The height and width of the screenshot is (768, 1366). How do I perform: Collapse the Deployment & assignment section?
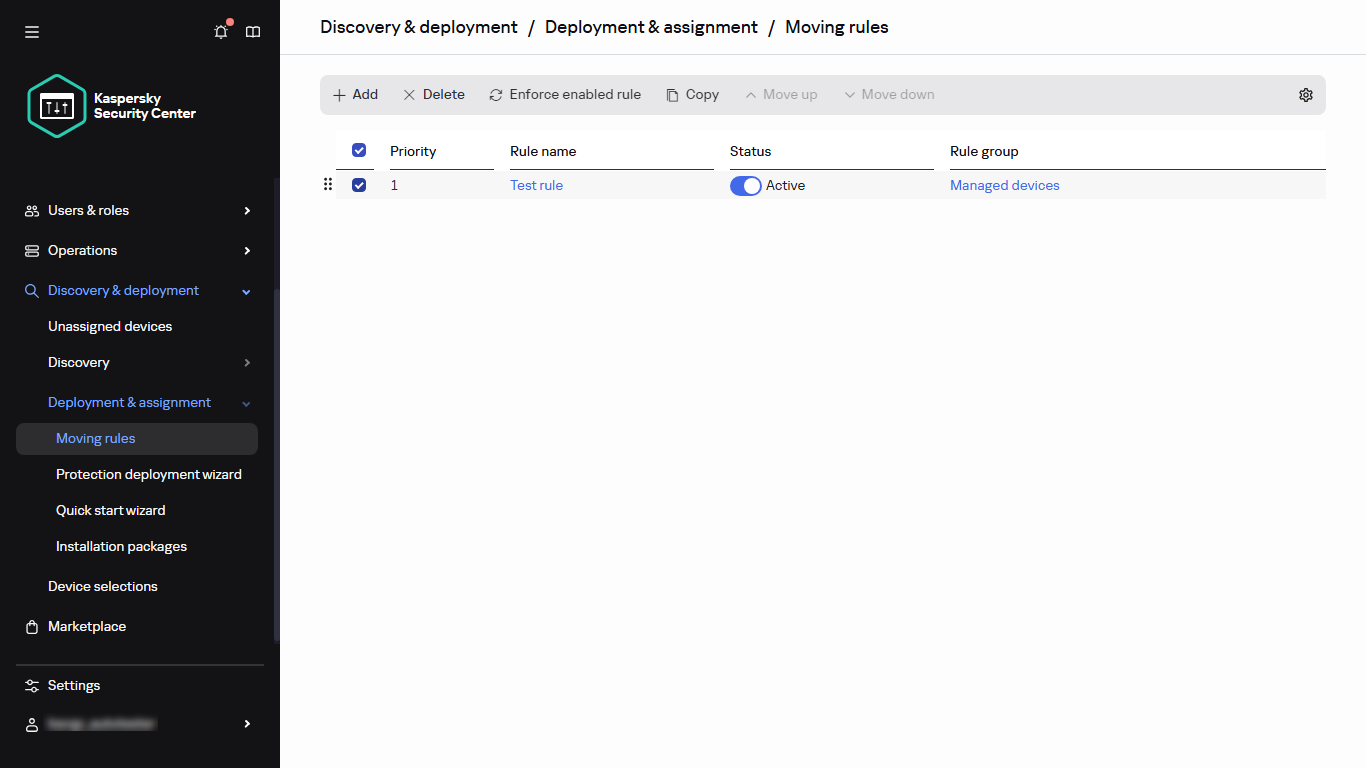246,402
